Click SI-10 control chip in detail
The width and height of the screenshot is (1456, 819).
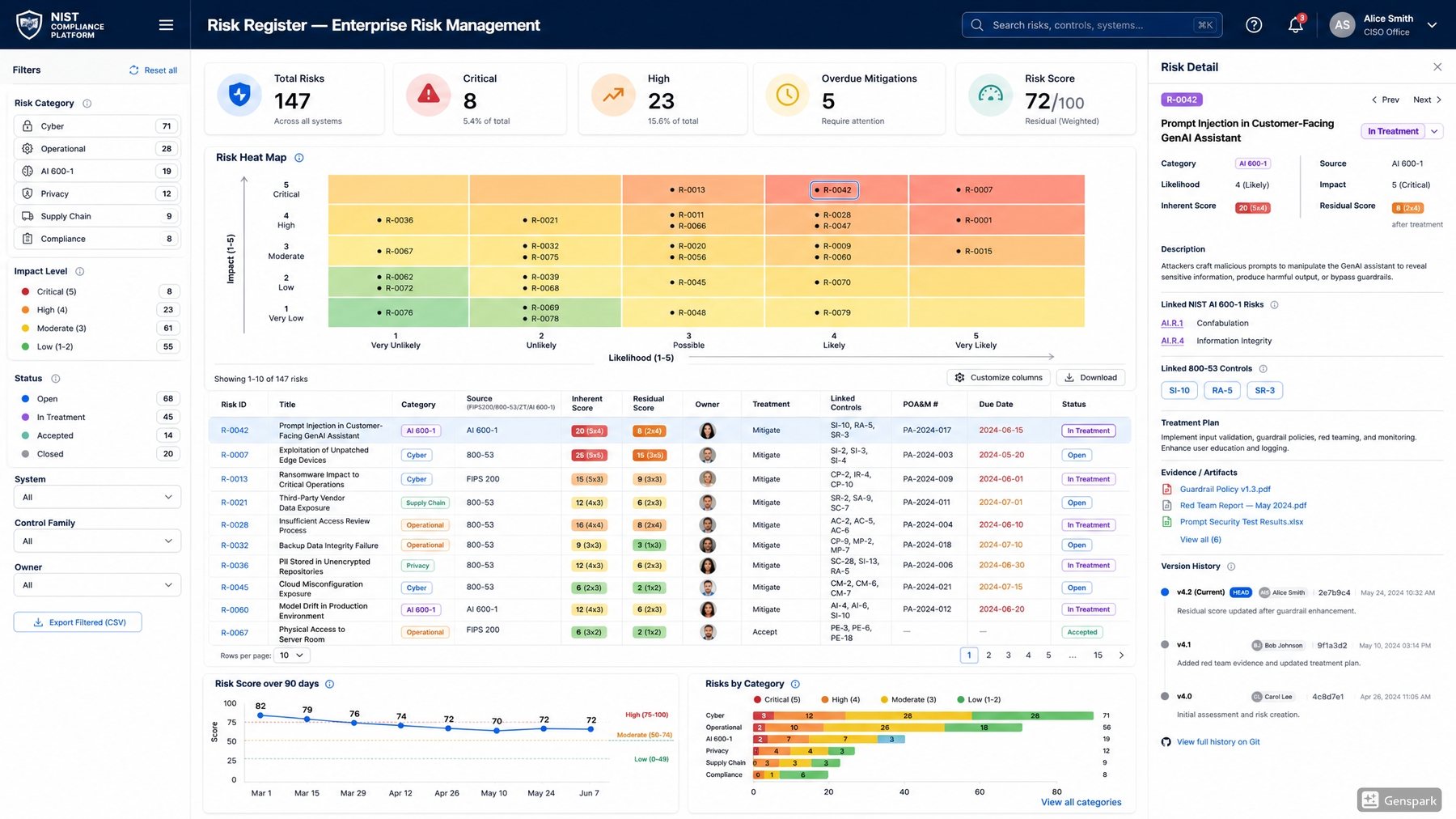tap(1179, 391)
